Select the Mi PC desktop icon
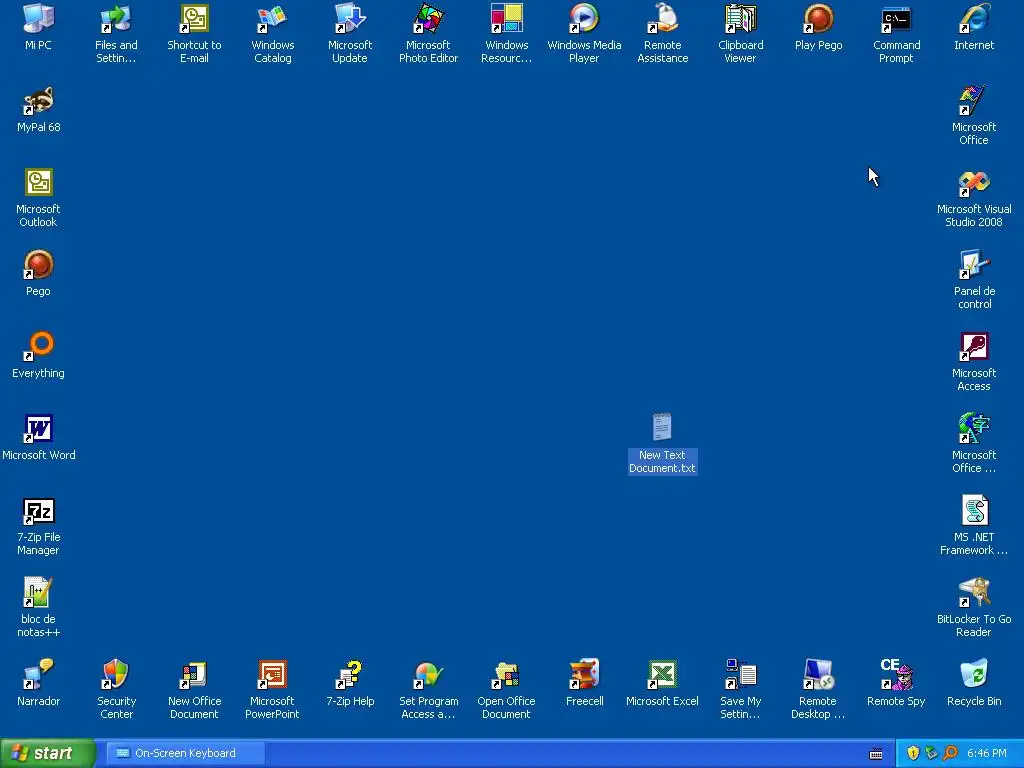The width and height of the screenshot is (1024, 768). 39,18
